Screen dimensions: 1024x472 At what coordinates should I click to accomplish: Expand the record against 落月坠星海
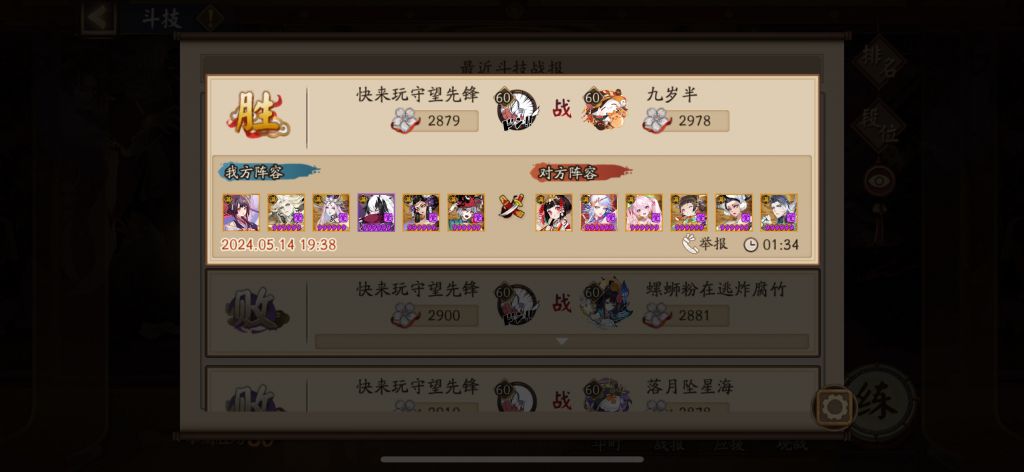[513, 389]
